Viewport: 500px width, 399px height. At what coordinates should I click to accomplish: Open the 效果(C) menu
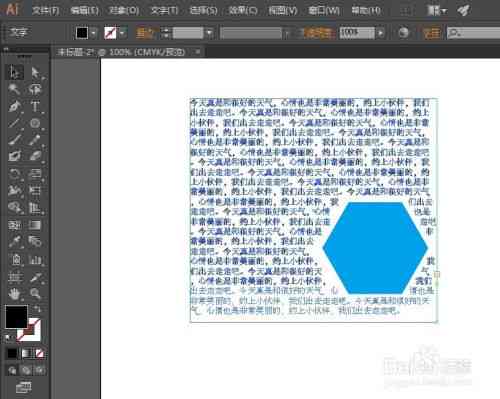point(243,11)
